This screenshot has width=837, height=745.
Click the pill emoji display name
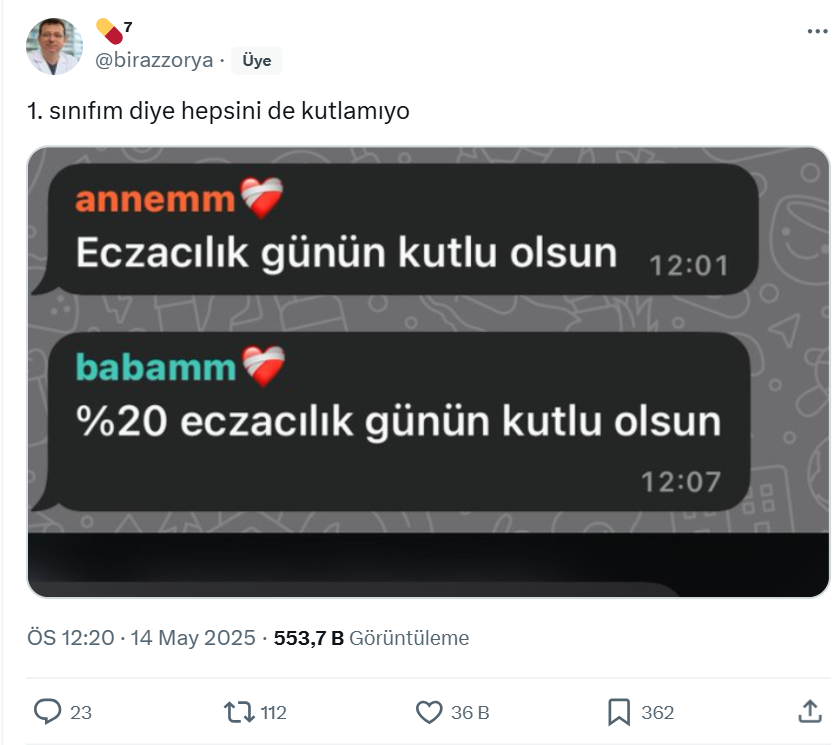coord(114,31)
